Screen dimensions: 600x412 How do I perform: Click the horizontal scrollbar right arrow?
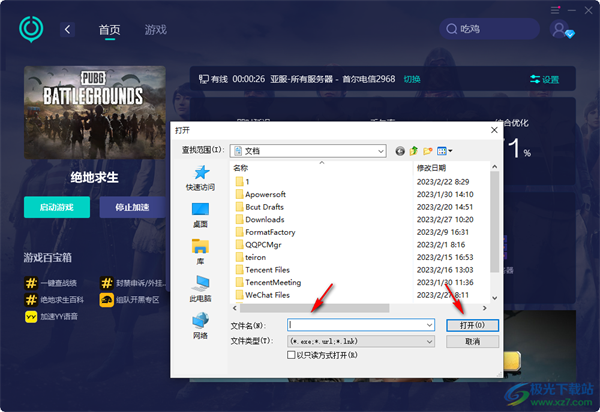pyautogui.click(x=484, y=308)
